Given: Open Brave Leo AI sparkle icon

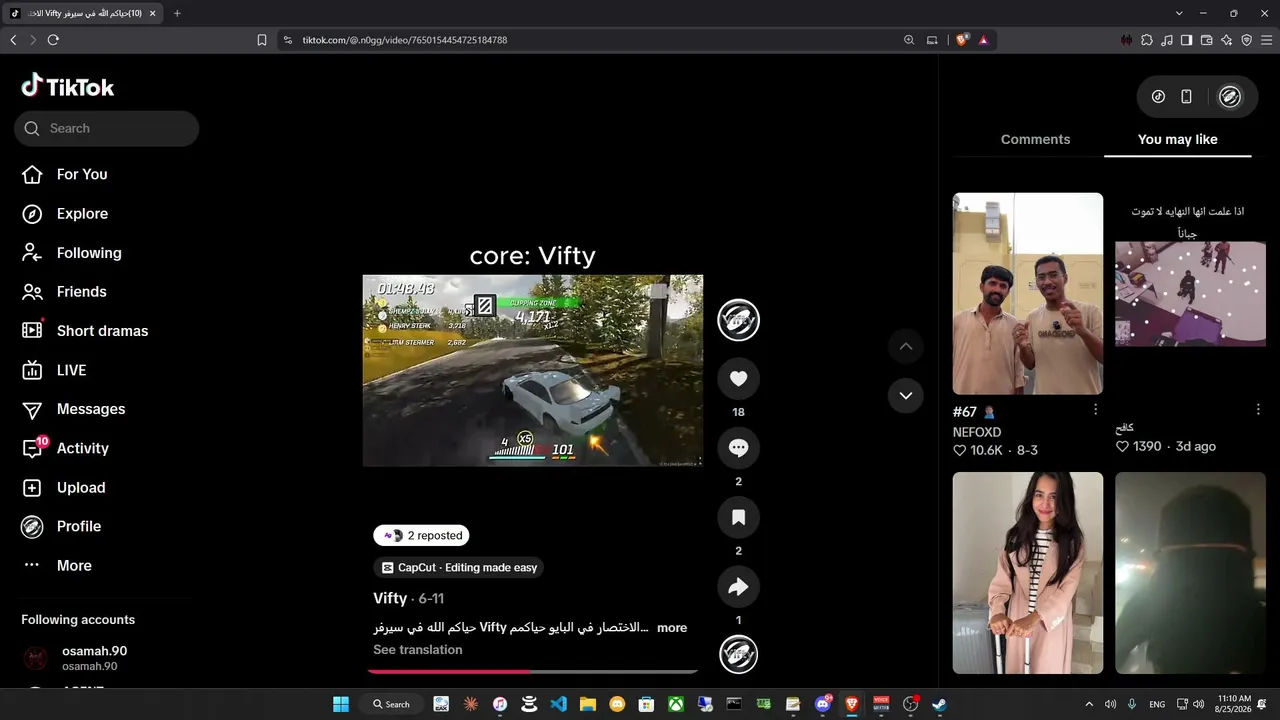Looking at the screenshot, I should tap(1226, 40).
